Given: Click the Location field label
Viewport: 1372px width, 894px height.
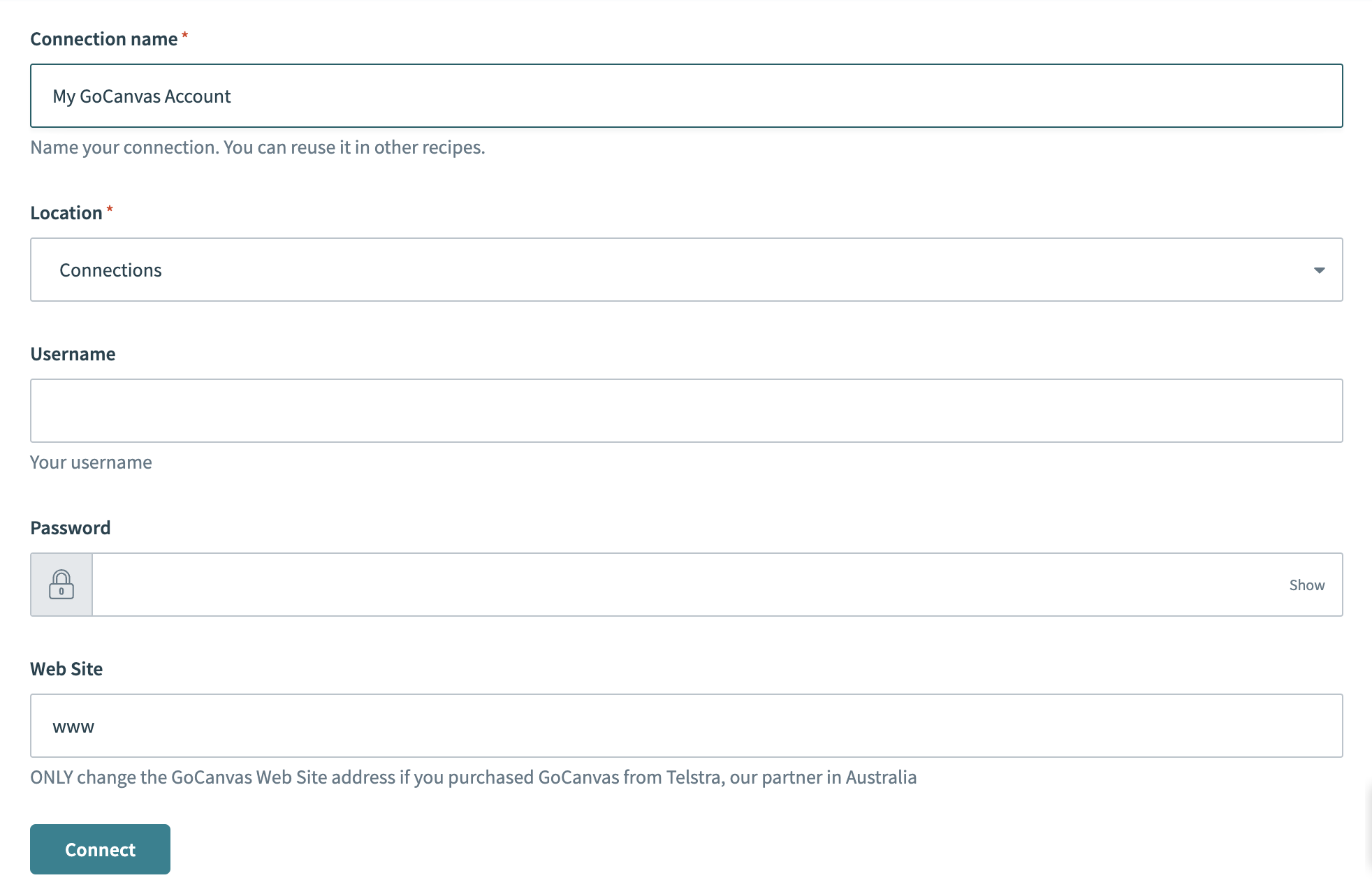Looking at the screenshot, I should 66,213.
